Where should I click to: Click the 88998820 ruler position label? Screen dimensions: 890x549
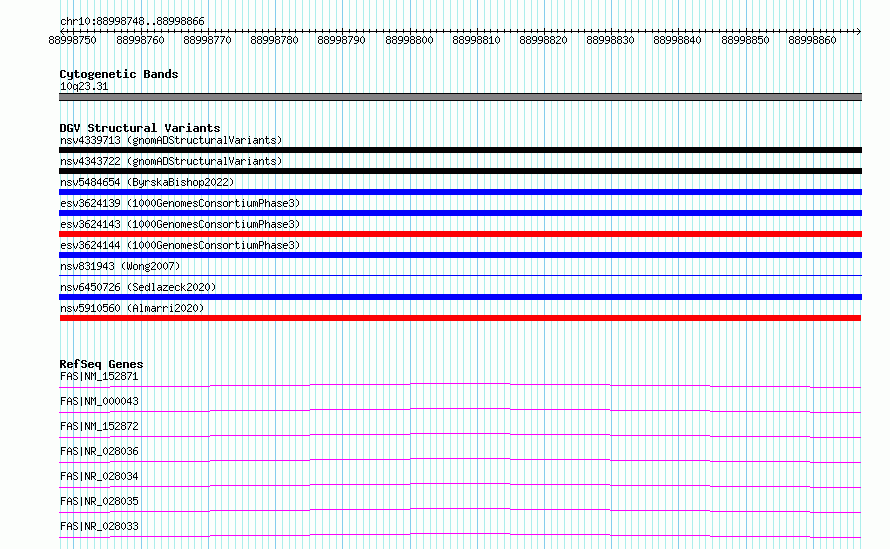tap(543, 40)
